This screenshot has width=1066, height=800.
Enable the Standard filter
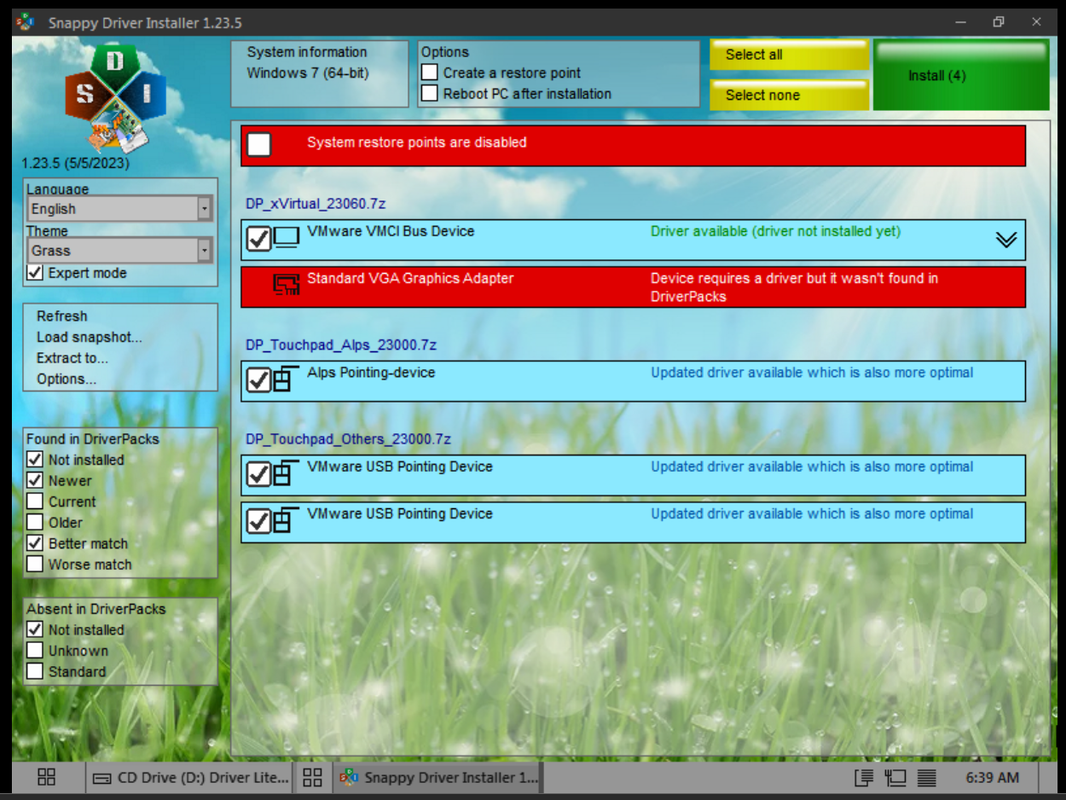[35, 672]
